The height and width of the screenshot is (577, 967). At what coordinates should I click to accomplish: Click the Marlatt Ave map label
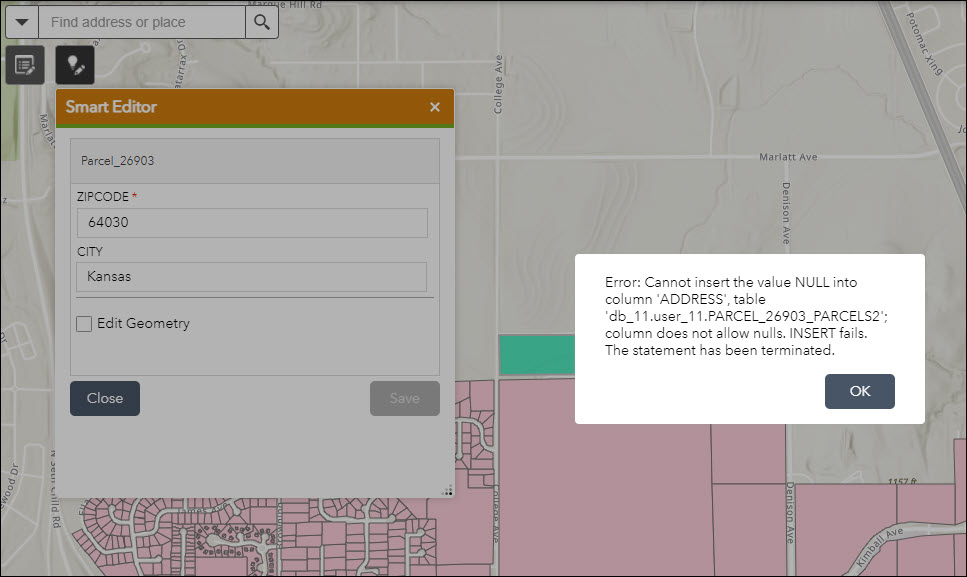788,157
